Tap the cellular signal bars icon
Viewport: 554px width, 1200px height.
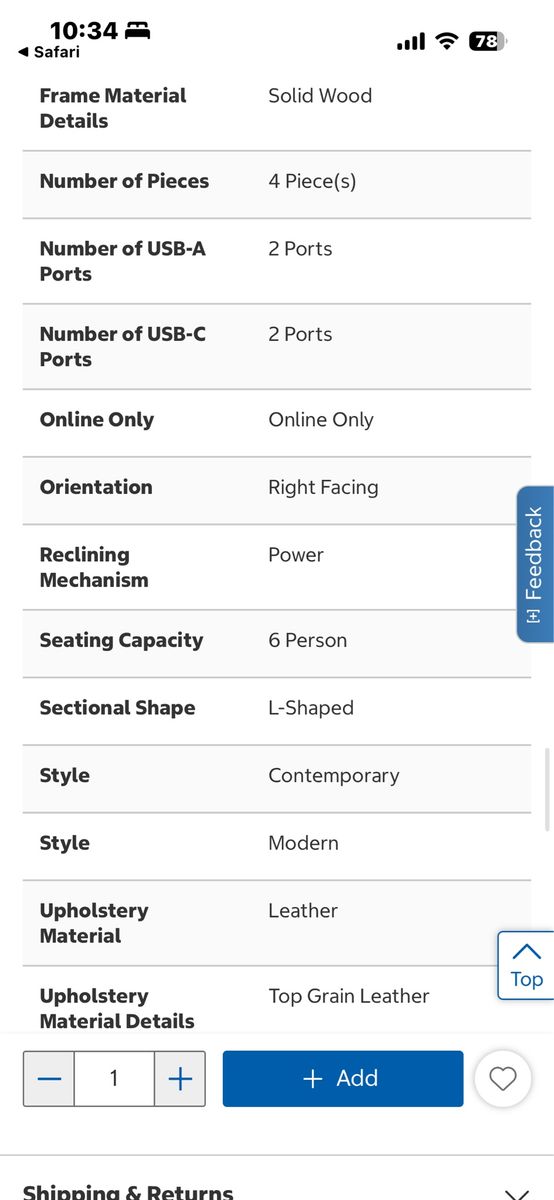411,42
